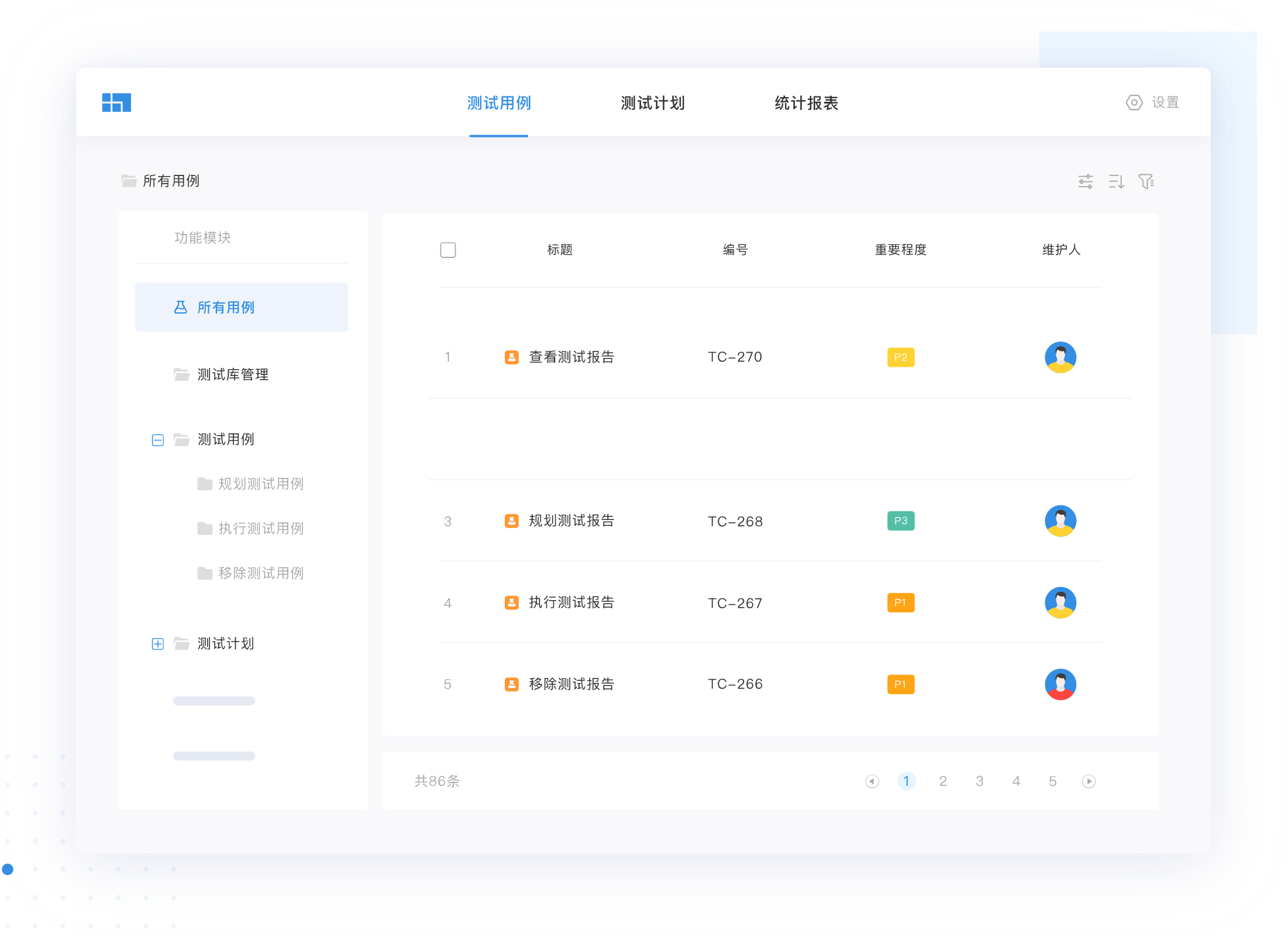The image size is (1288, 937).
Task: Open the 设置 text link
Action: point(1165,102)
